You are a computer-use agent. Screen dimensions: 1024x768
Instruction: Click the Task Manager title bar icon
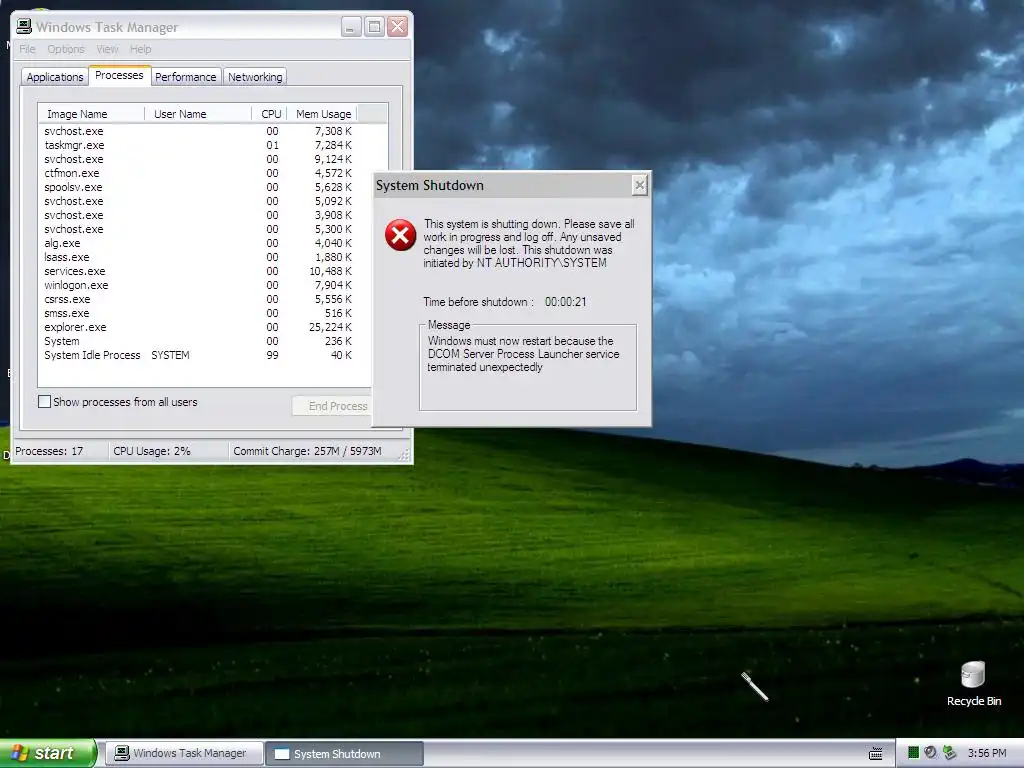24,26
